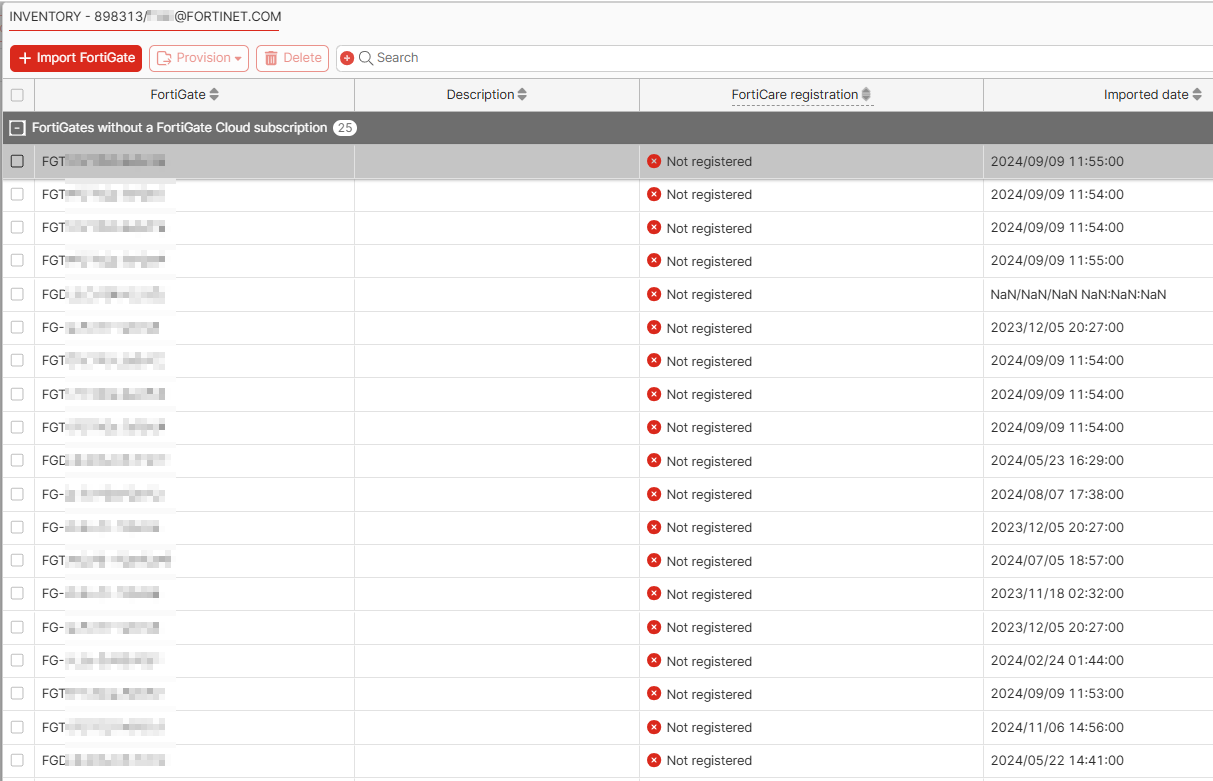Viewport: 1213px width, 781px height.
Task: Click Import FortiGate button
Action: [x=76, y=58]
